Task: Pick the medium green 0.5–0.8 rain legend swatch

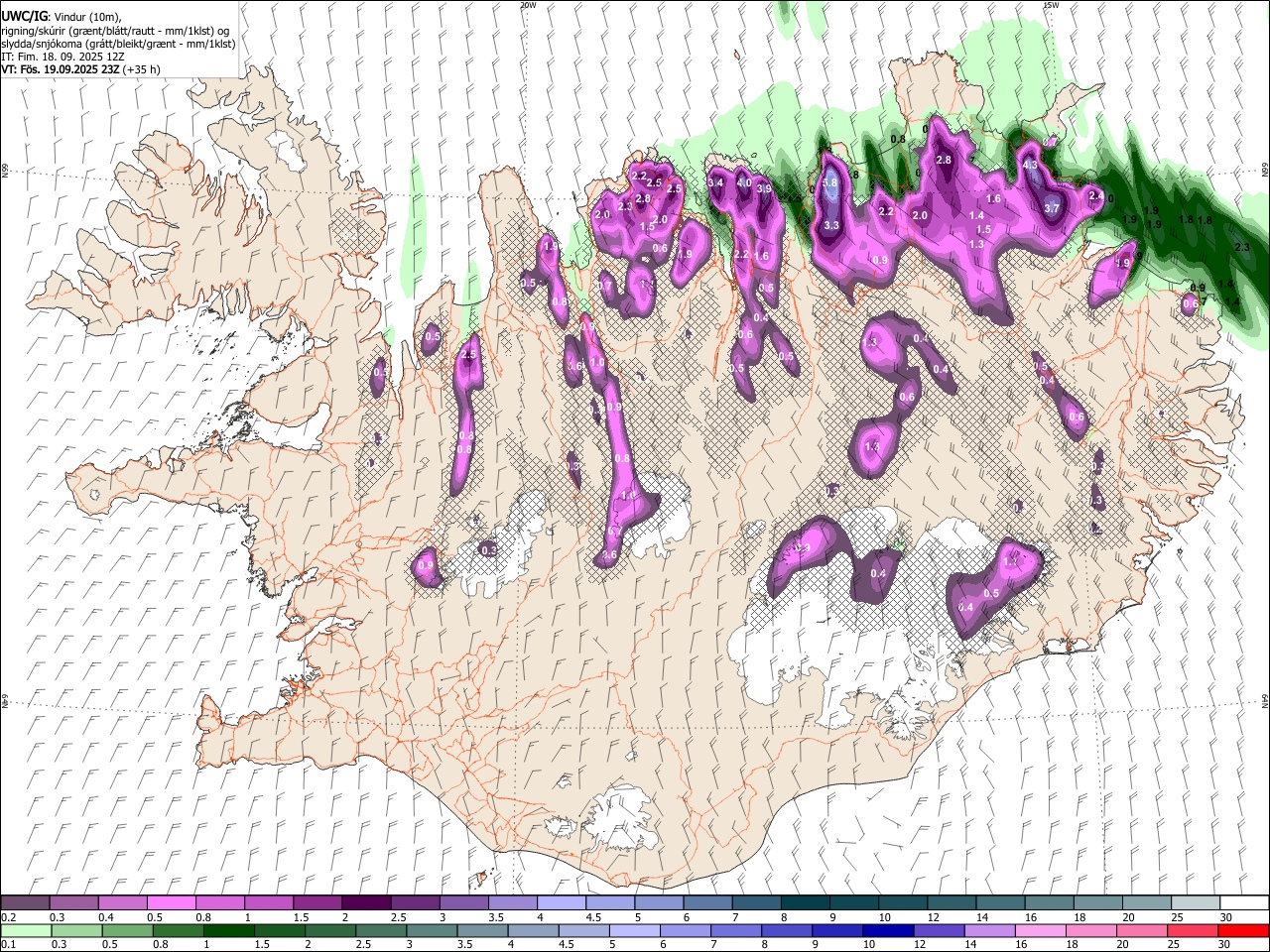Action: 128,930
